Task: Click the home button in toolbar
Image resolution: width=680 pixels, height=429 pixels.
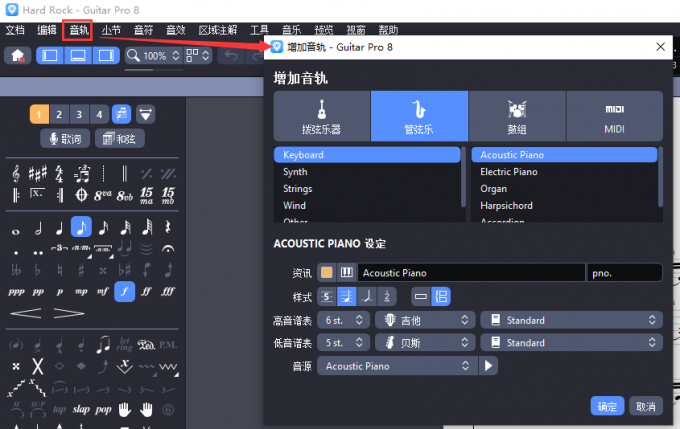Action: pos(18,56)
